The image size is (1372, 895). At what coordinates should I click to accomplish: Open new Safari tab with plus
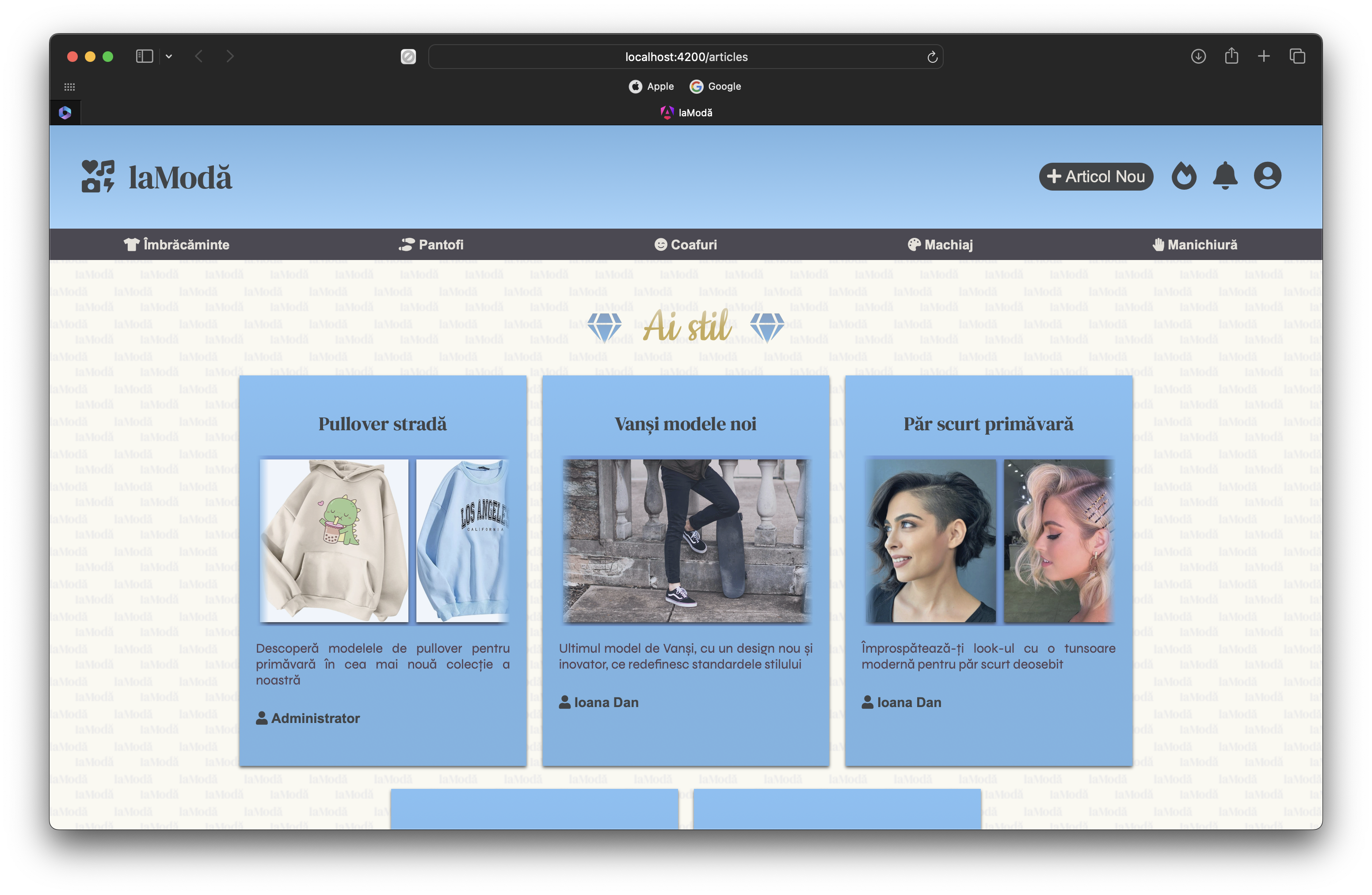(x=1264, y=57)
